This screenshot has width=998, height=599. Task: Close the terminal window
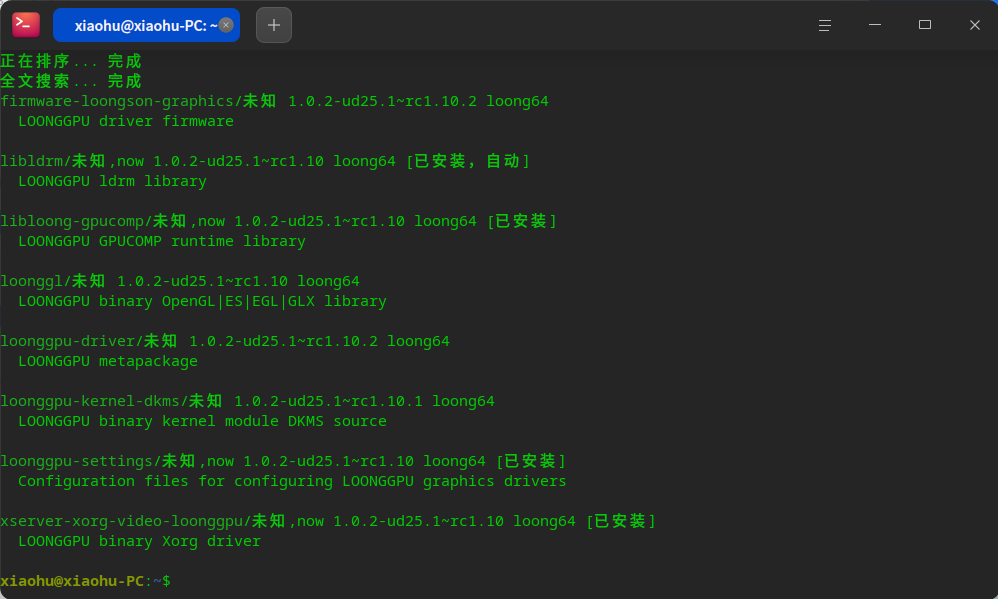(x=974, y=25)
